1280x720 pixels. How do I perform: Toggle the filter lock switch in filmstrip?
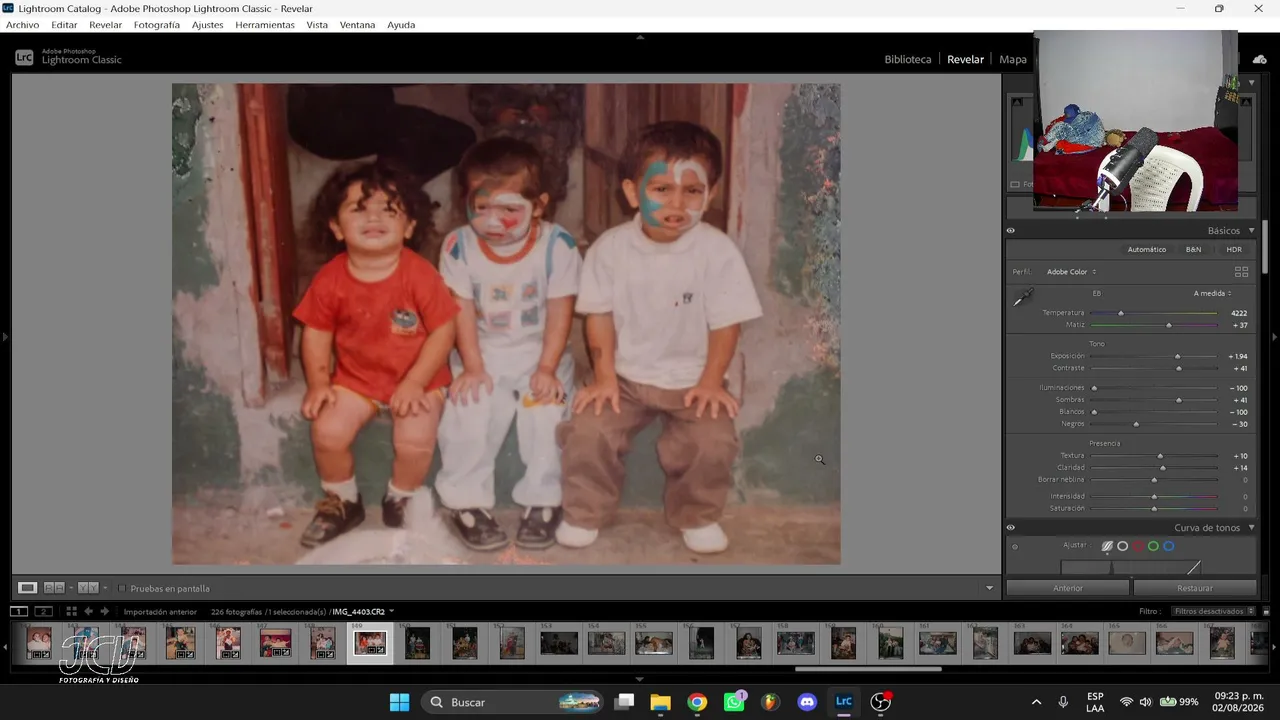[x=1264, y=611]
